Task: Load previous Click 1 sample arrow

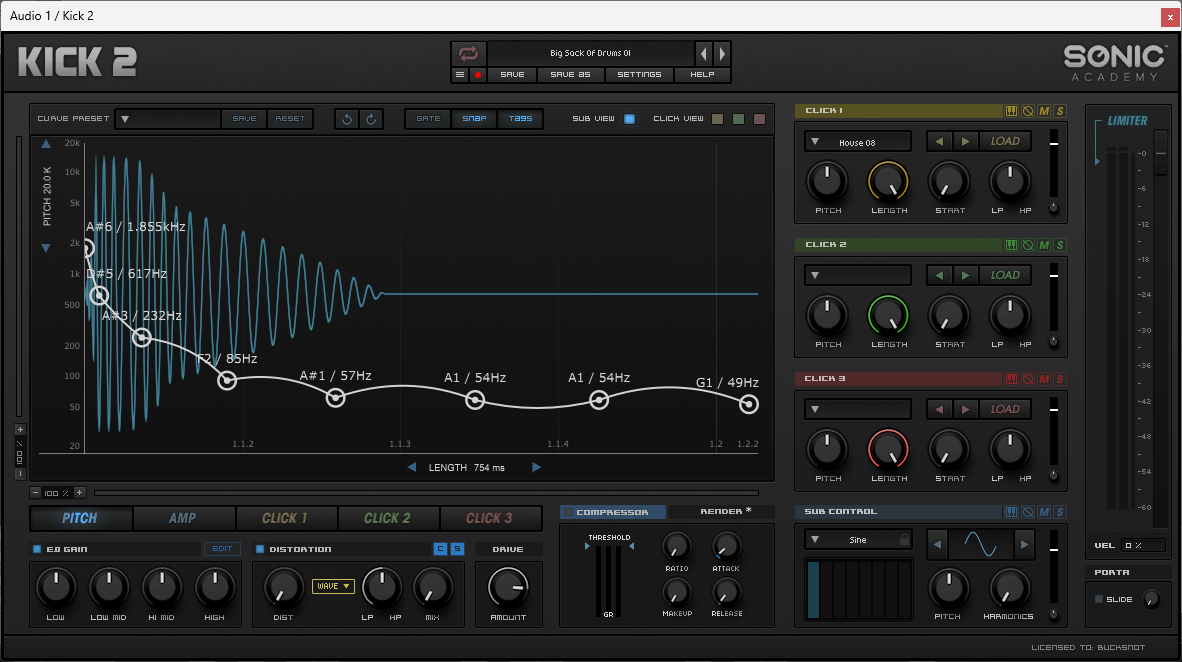Action: pos(939,141)
